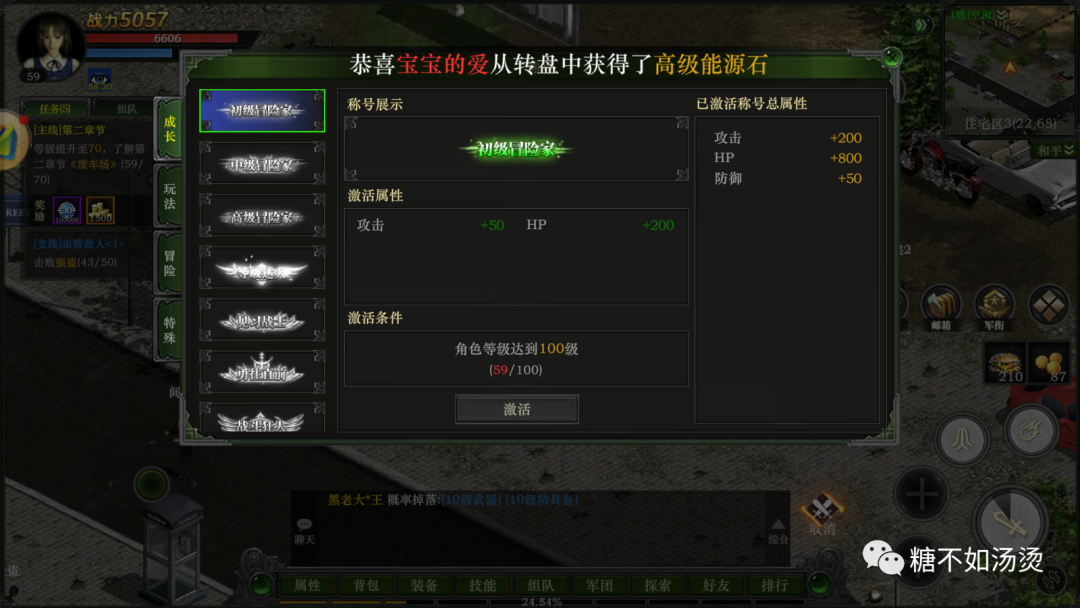Screen dimensions: 1080x608
Task: Tap the burger food item slot
Action: click(1006, 363)
